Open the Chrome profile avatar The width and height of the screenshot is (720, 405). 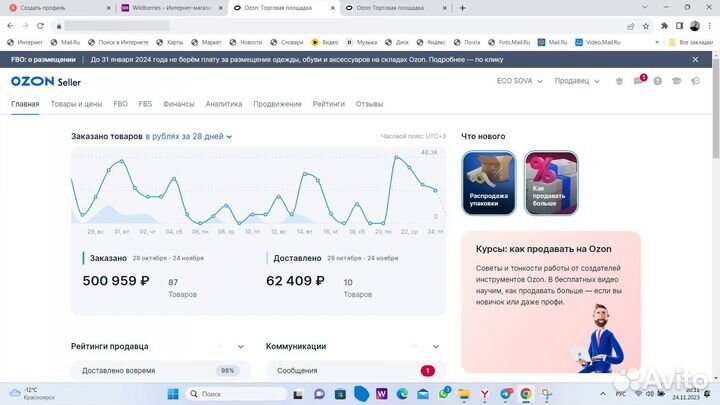(694, 26)
